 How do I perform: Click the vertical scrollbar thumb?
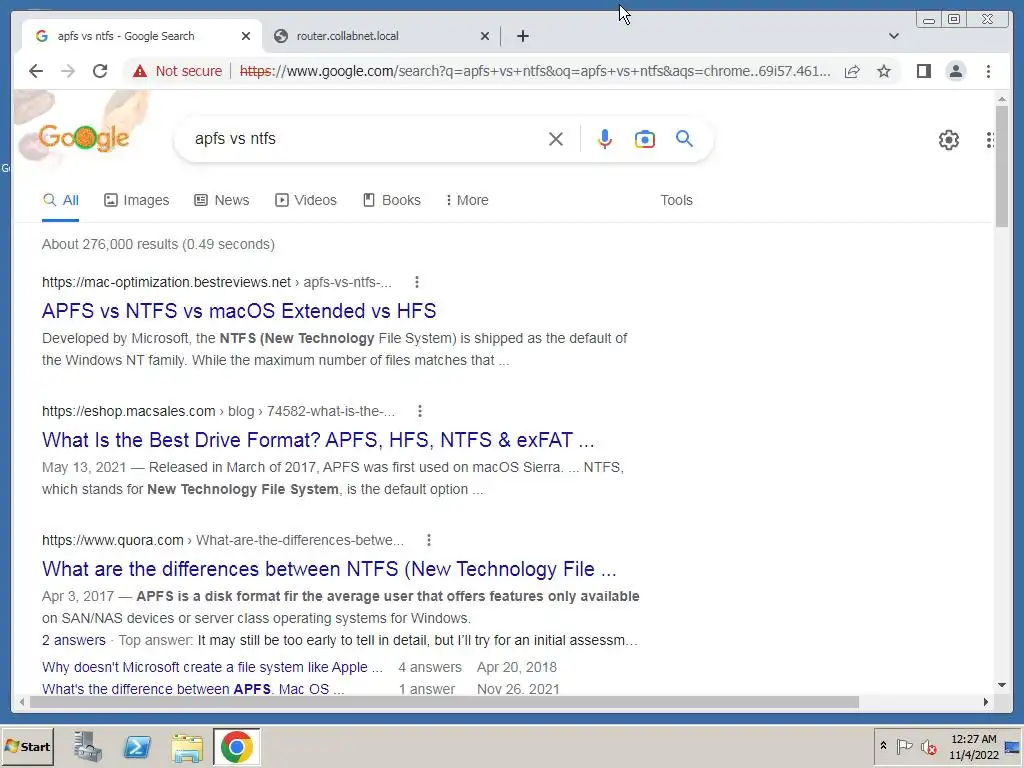point(1002,167)
